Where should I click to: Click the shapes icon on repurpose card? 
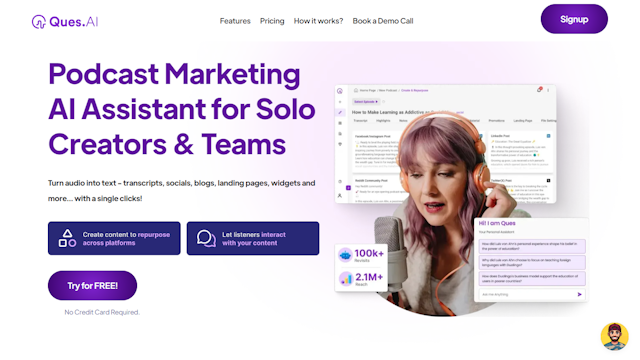click(x=67, y=238)
